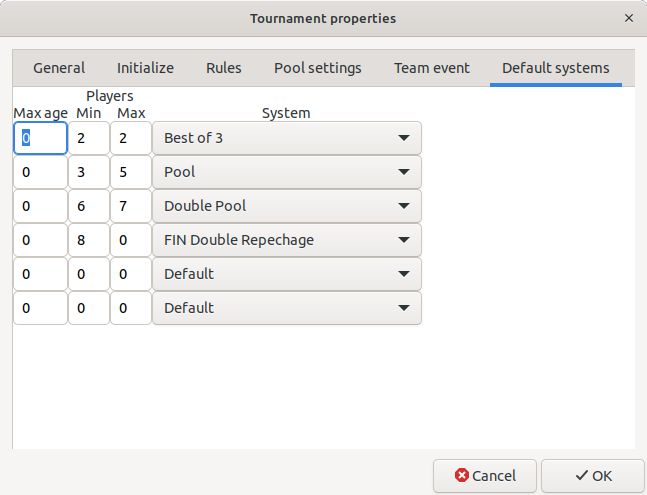
Task: Select the Rules tab
Action: [224, 68]
